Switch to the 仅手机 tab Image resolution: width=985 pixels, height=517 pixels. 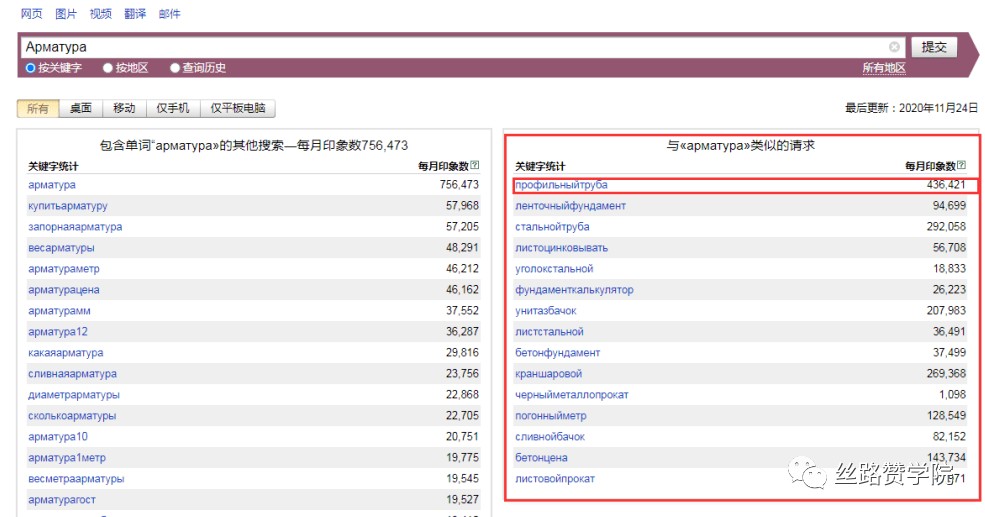click(x=172, y=108)
